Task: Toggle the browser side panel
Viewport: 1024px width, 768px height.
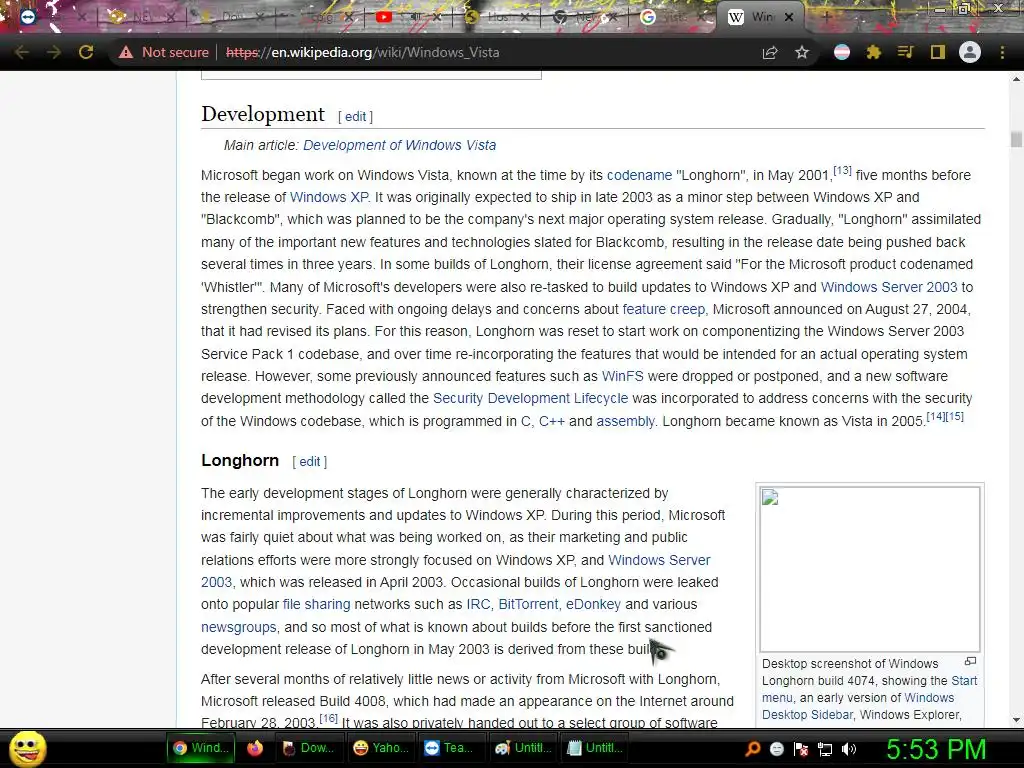Action: 938,52
